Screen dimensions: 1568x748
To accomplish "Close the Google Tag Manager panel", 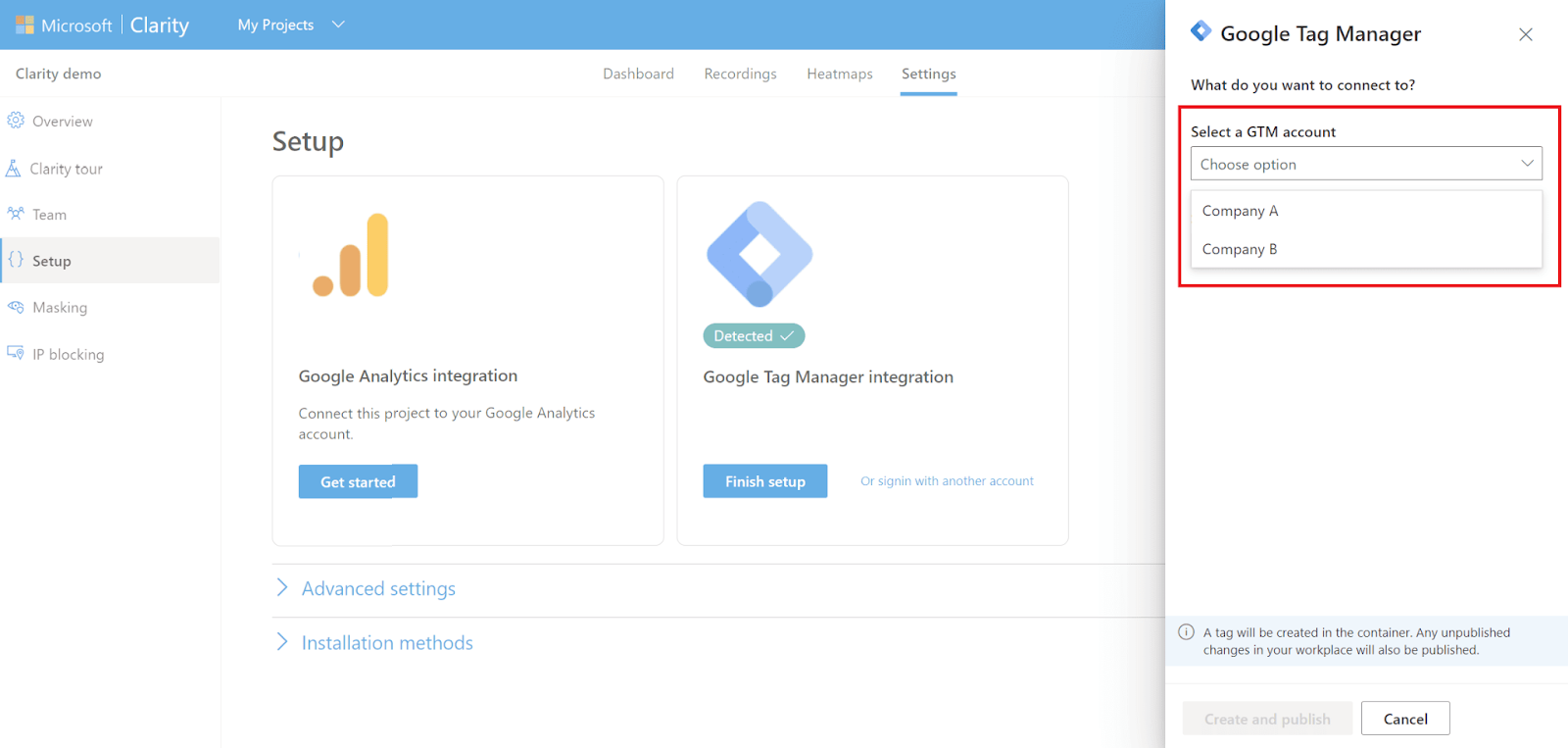I will (x=1526, y=34).
